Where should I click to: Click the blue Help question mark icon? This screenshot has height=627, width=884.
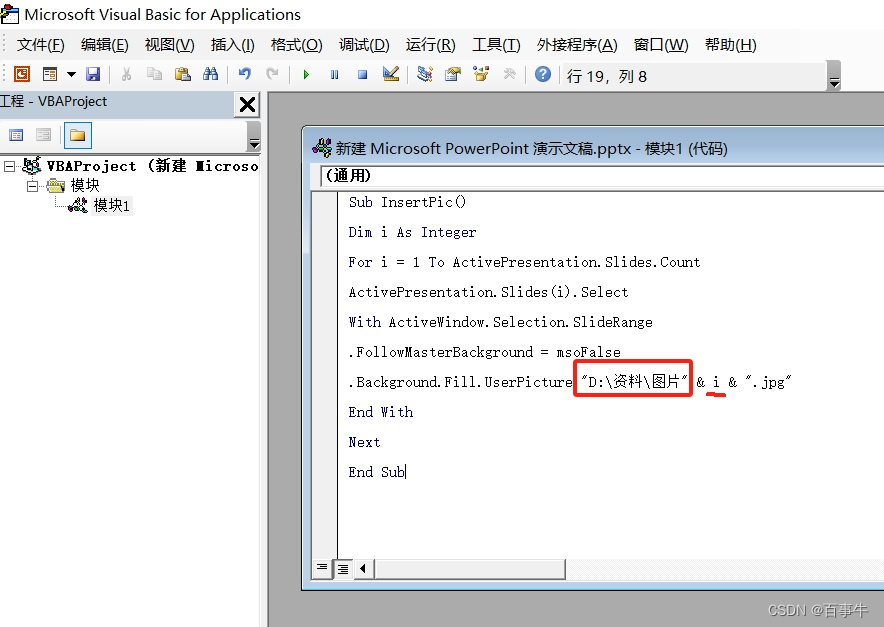point(543,74)
